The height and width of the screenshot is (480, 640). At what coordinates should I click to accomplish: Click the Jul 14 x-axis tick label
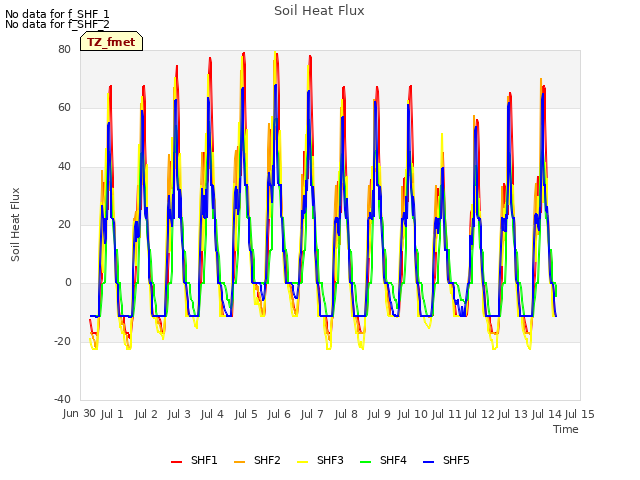[x=547, y=414]
